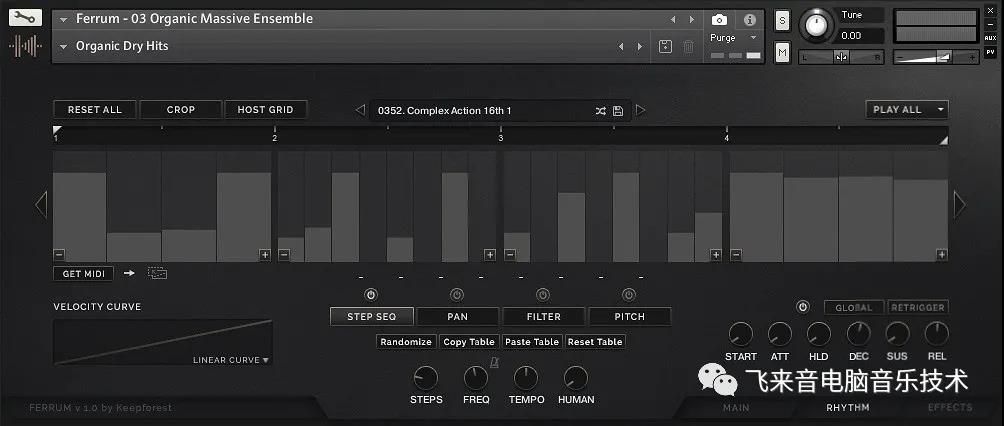1004x426 pixels.
Task: Toggle AUX sends panel
Action: click(991, 38)
